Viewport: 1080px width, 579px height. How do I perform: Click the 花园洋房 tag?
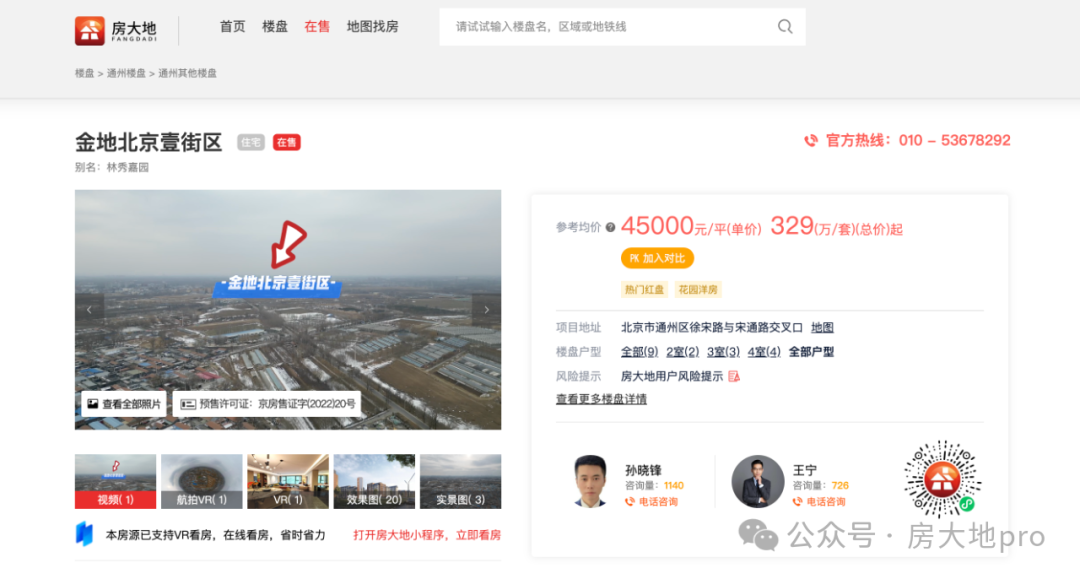pyautogui.click(x=698, y=289)
